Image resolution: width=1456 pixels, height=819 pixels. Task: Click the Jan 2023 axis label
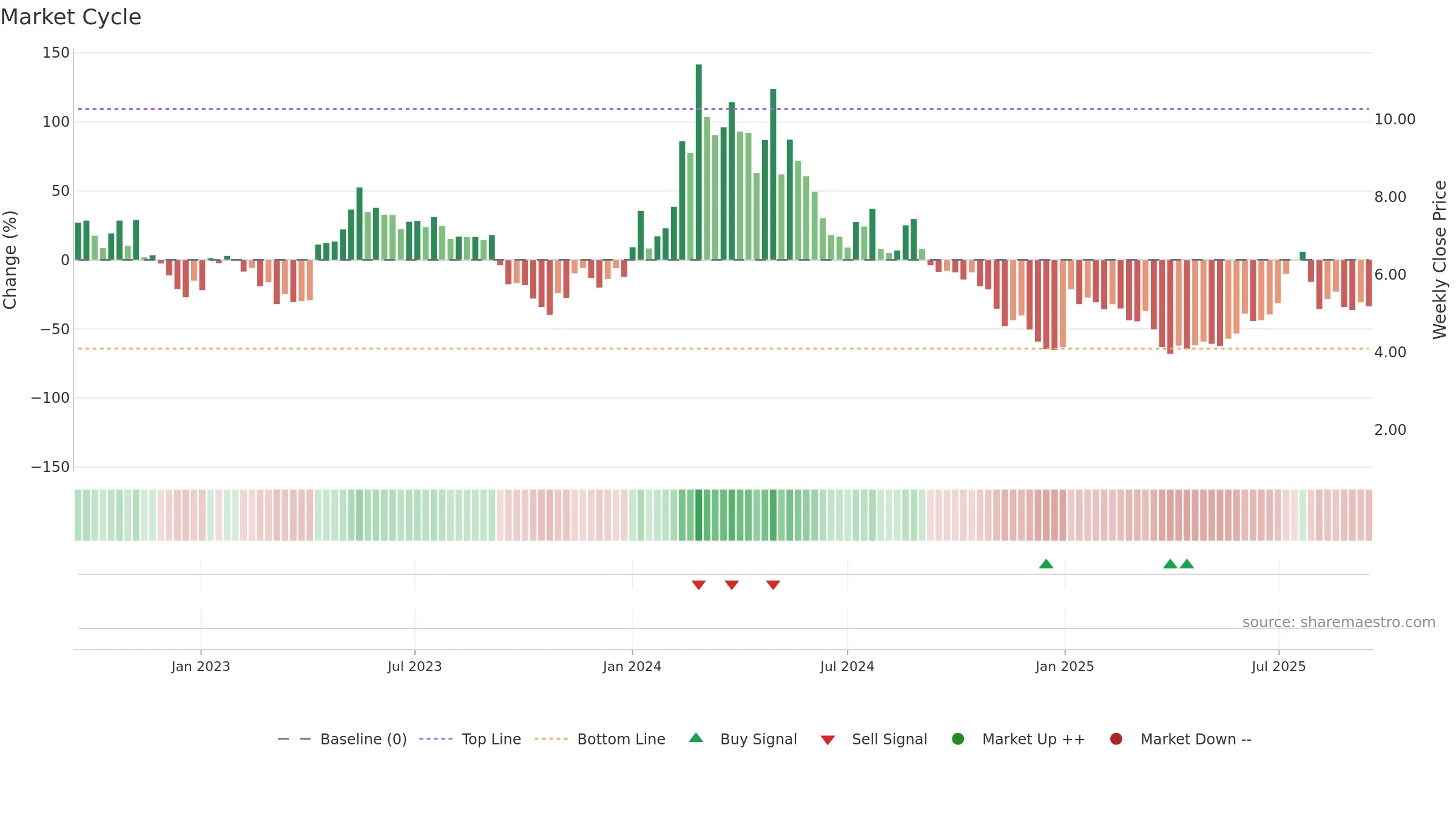(201, 667)
